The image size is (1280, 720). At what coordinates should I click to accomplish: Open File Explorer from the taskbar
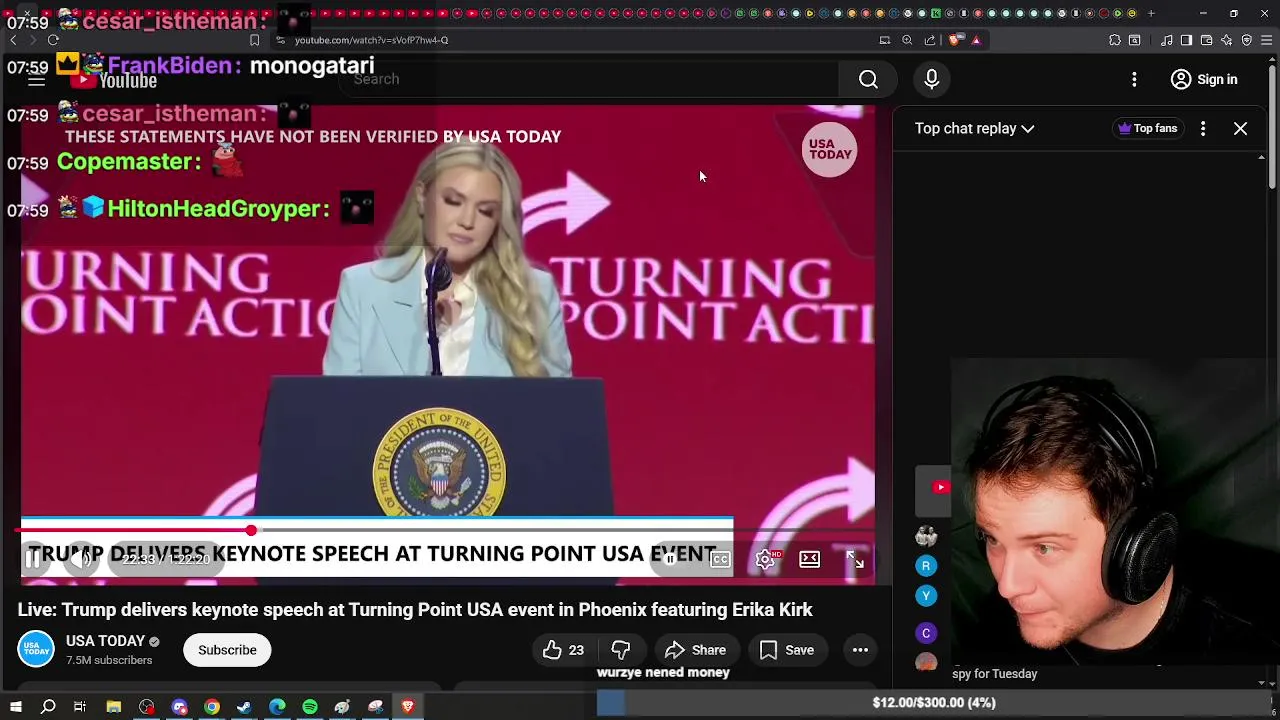click(114, 707)
